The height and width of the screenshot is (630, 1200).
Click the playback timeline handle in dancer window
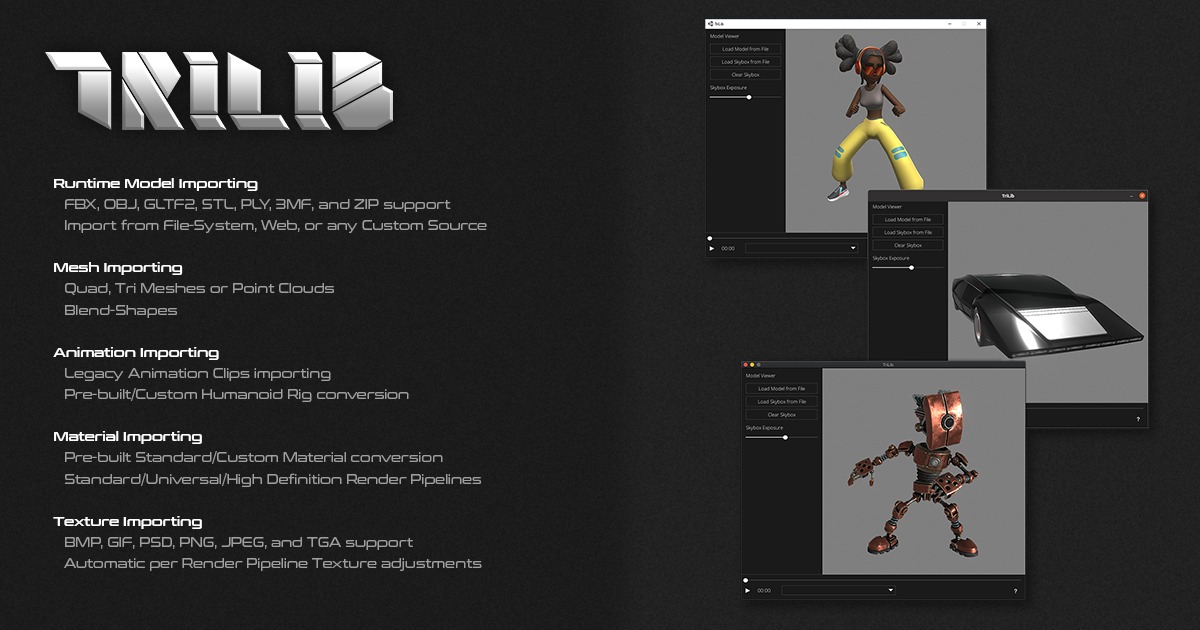pyautogui.click(x=710, y=238)
